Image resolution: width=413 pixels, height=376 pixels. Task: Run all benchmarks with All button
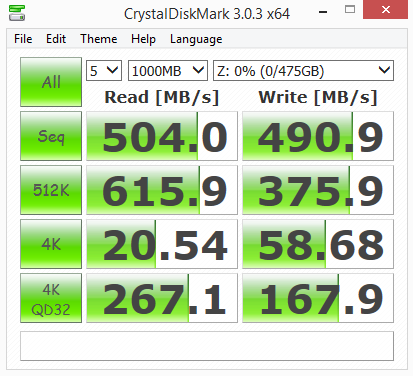tap(51, 82)
